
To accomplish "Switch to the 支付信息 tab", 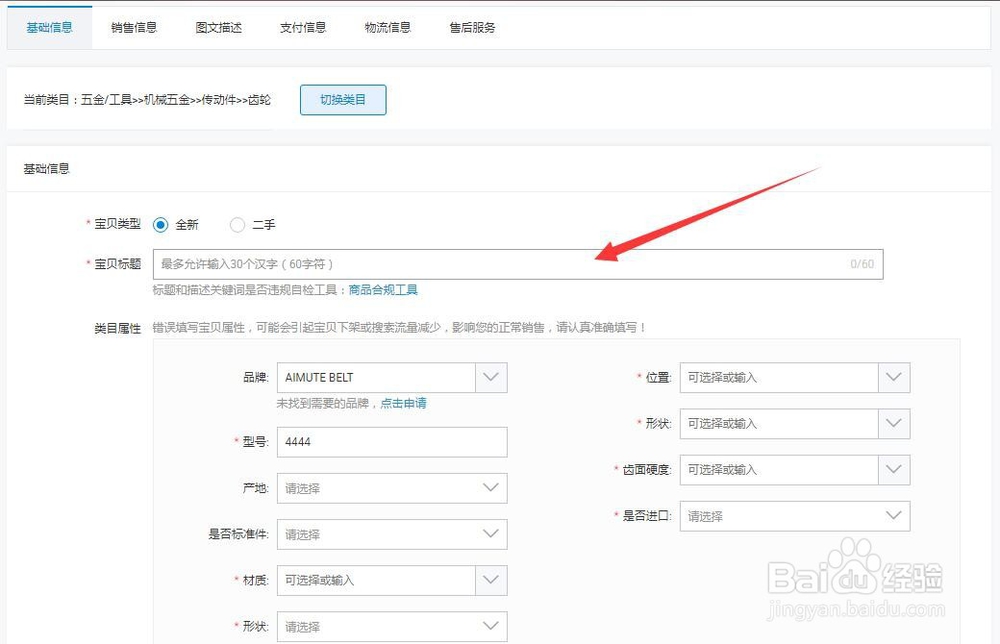I will click(302, 28).
